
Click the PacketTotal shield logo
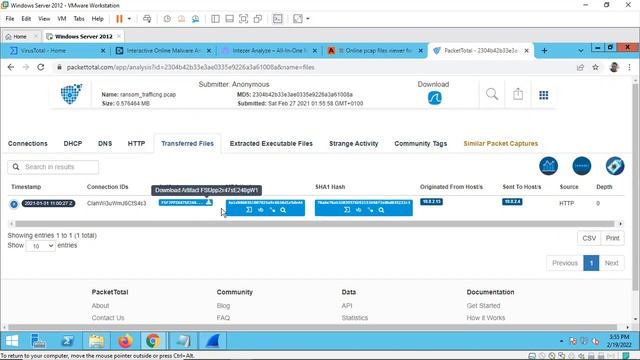pos(71,93)
